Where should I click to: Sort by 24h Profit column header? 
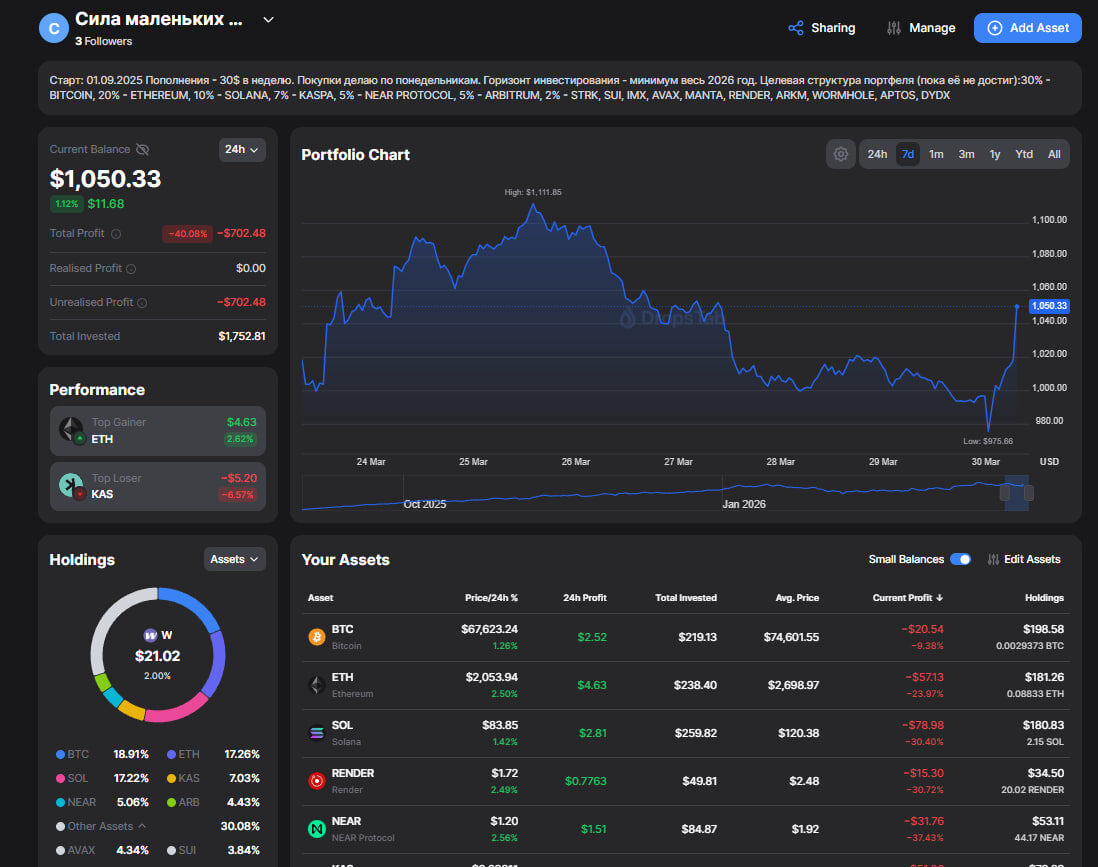click(x=585, y=597)
